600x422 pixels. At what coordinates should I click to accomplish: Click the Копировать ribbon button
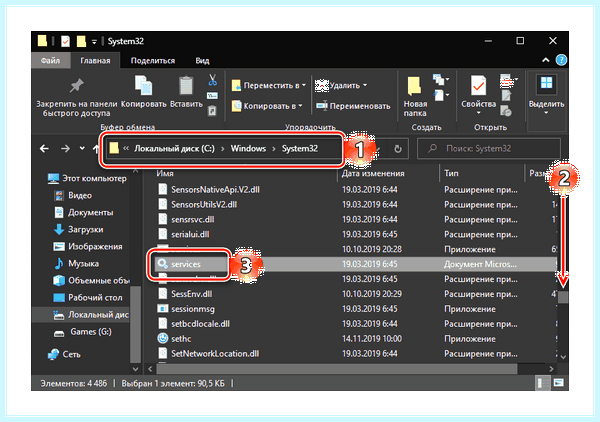143,92
